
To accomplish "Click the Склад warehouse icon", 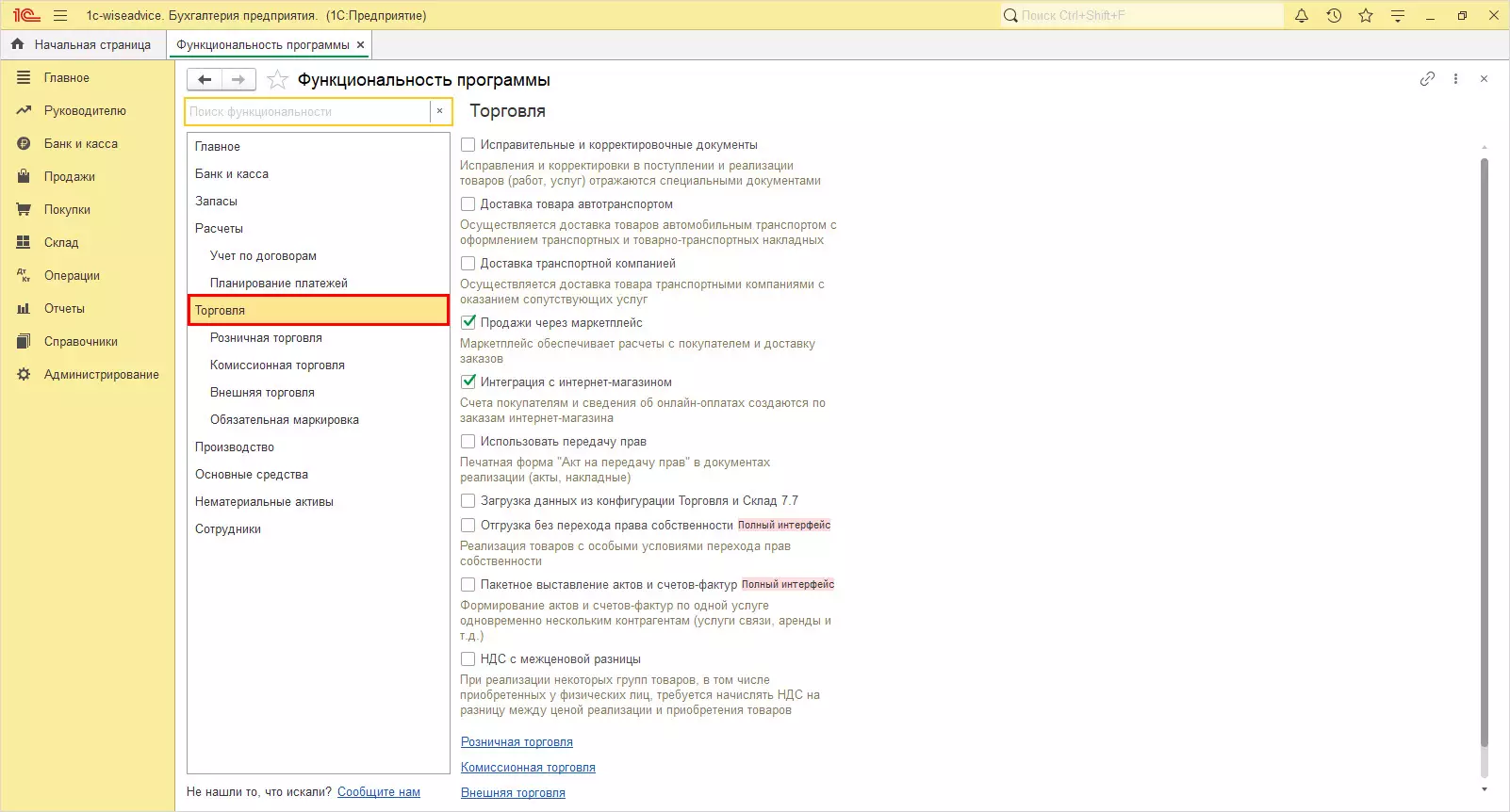I will pyautogui.click(x=24, y=242).
